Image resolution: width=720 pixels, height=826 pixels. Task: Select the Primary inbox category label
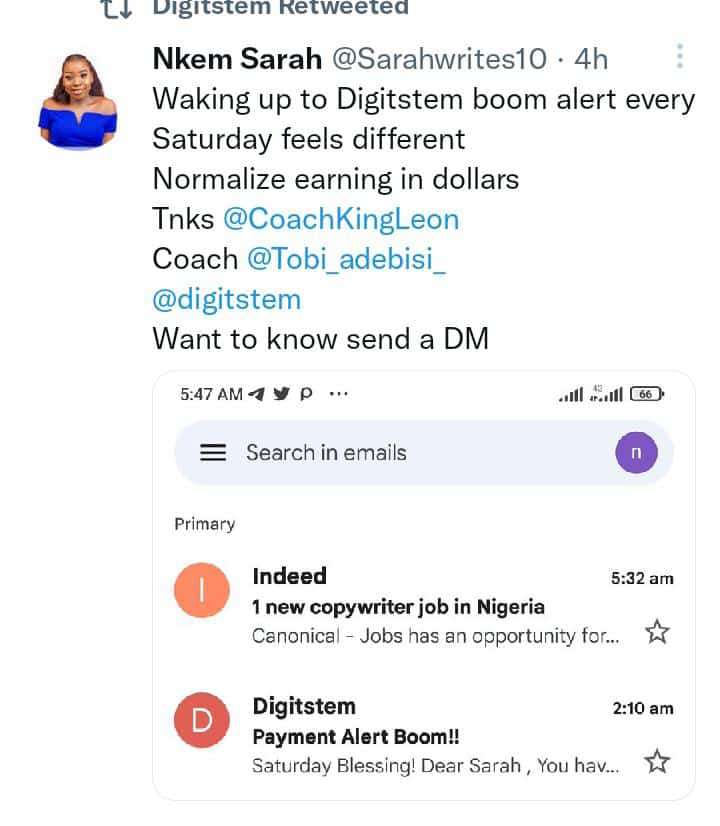pos(205,524)
